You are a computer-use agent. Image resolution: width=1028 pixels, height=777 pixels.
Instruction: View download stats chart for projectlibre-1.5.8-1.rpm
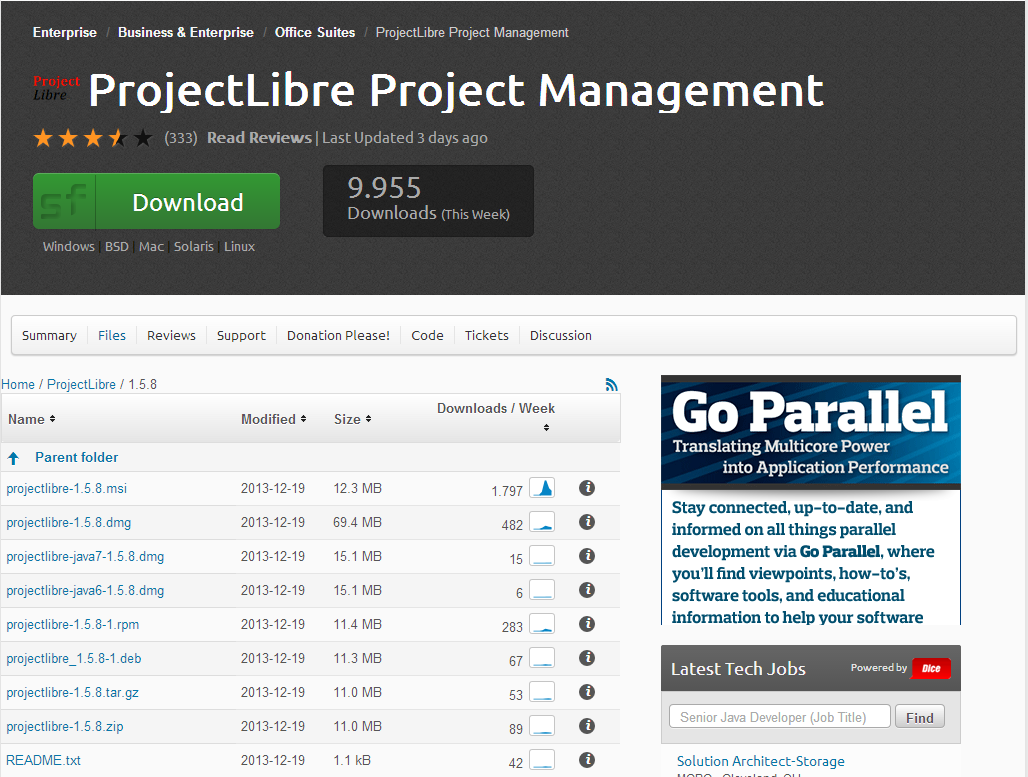click(542, 624)
